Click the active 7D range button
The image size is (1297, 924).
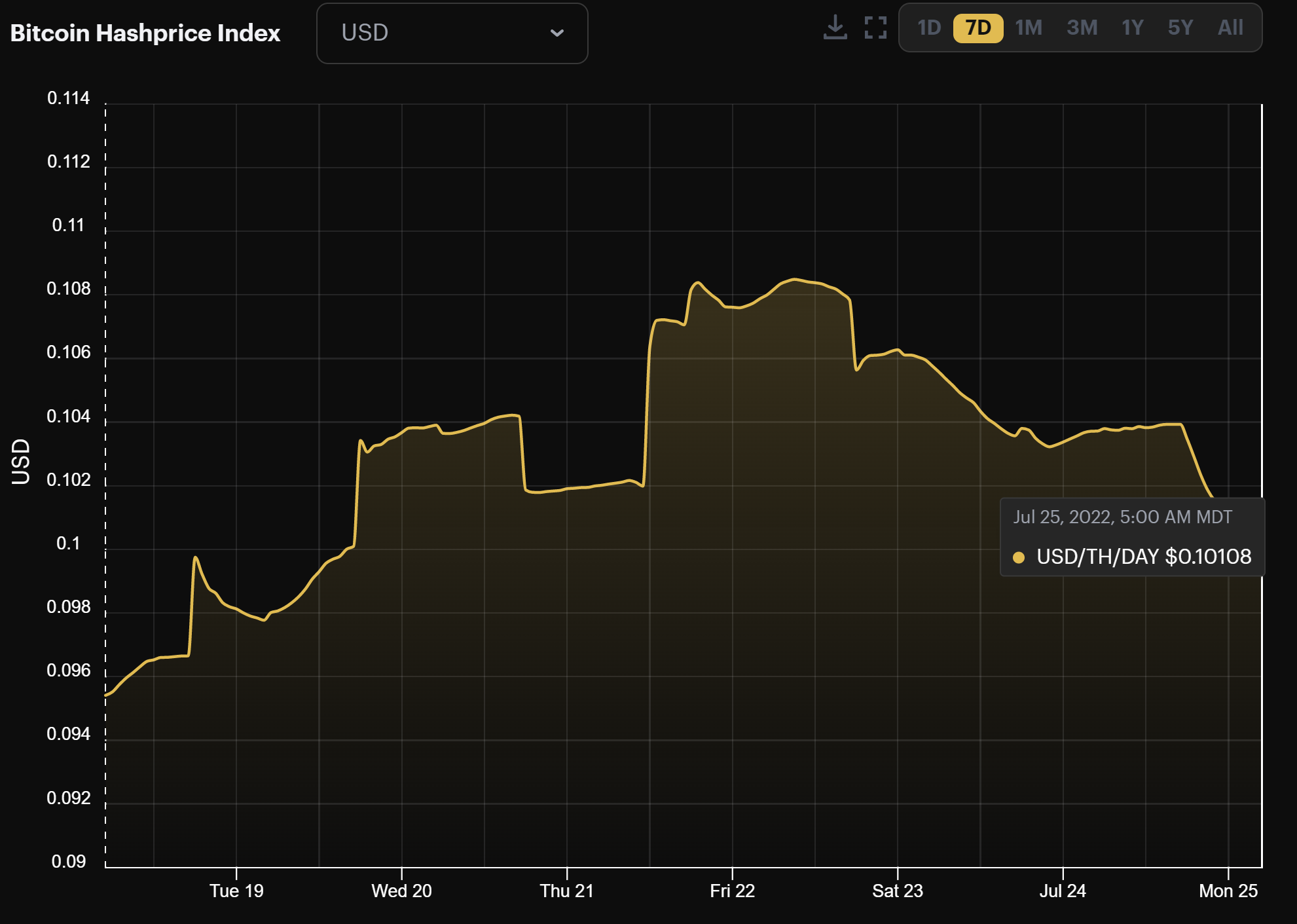(x=977, y=28)
